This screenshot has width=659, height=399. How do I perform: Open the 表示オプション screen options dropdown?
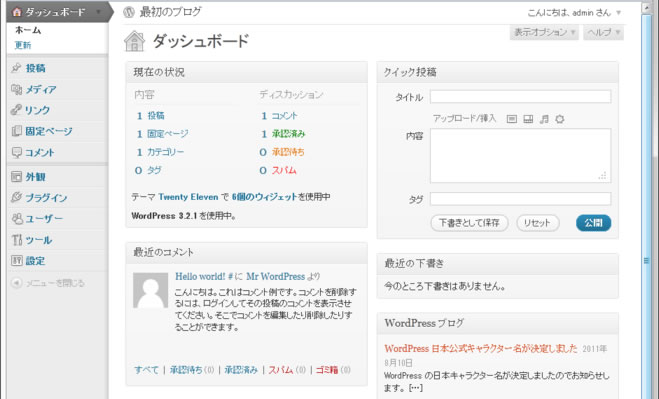(x=544, y=32)
